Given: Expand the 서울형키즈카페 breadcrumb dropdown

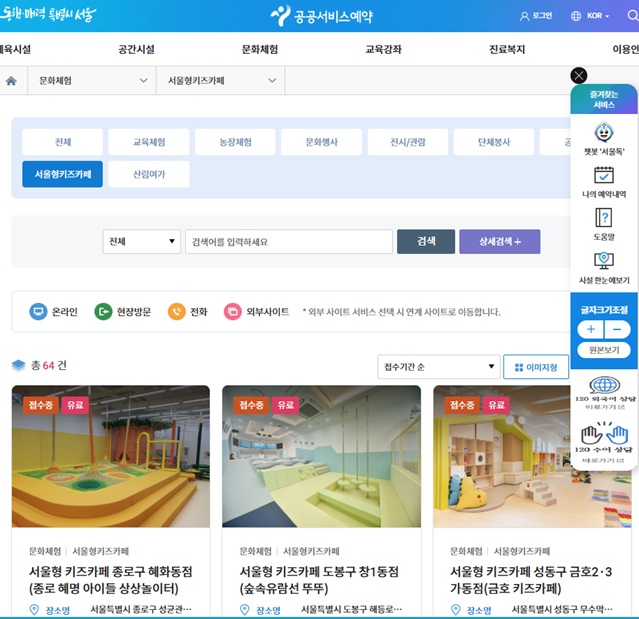Looking at the screenshot, I should pos(220,81).
